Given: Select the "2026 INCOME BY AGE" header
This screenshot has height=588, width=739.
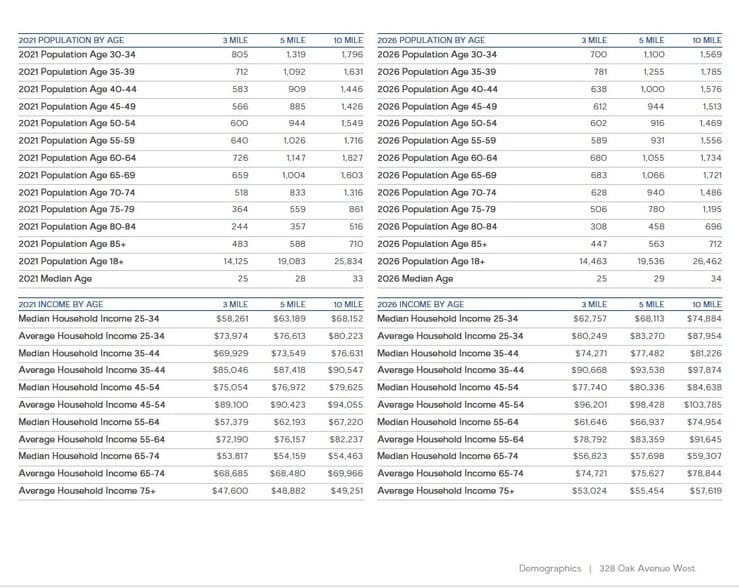Looking at the screenshot, I should pos(420,304).
